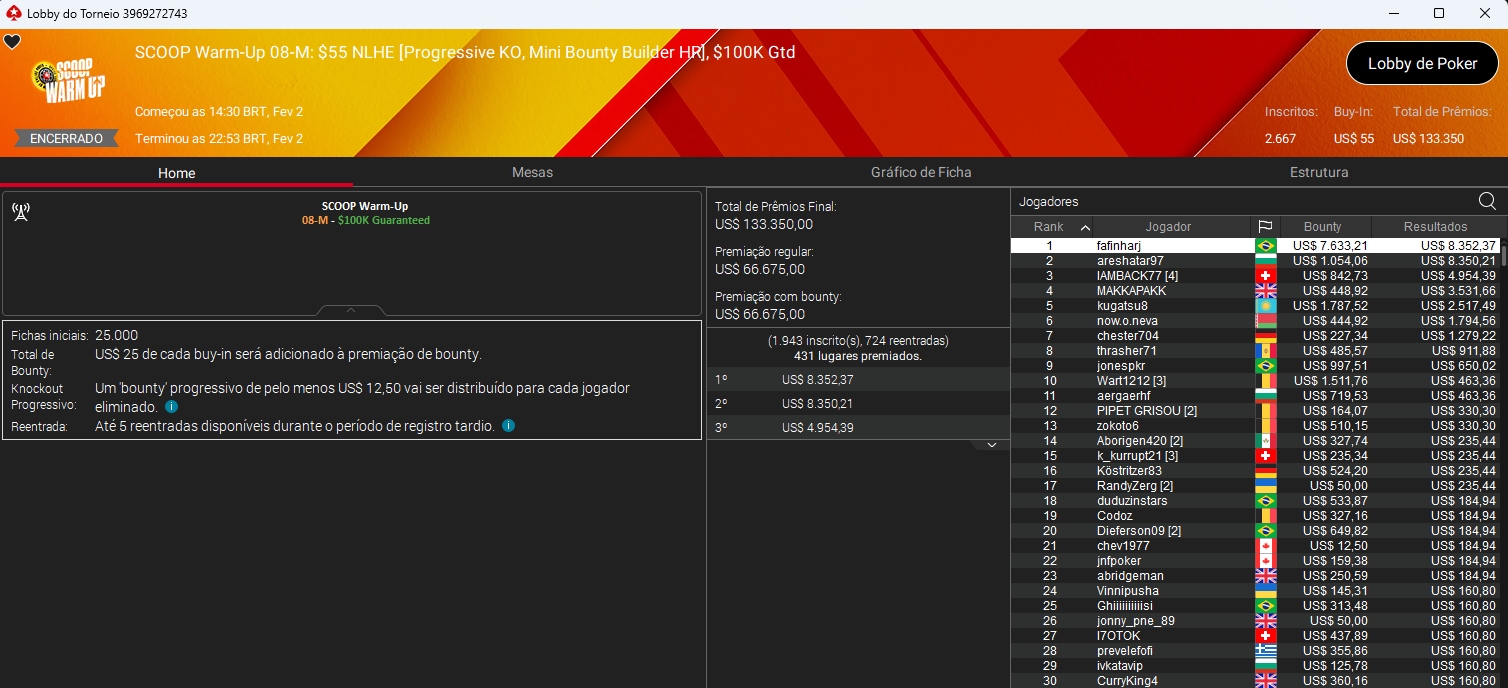Screen dimensions: 1508x688
Task: Select player areshatar97 in the ranking
Action: pos(1130,261)
